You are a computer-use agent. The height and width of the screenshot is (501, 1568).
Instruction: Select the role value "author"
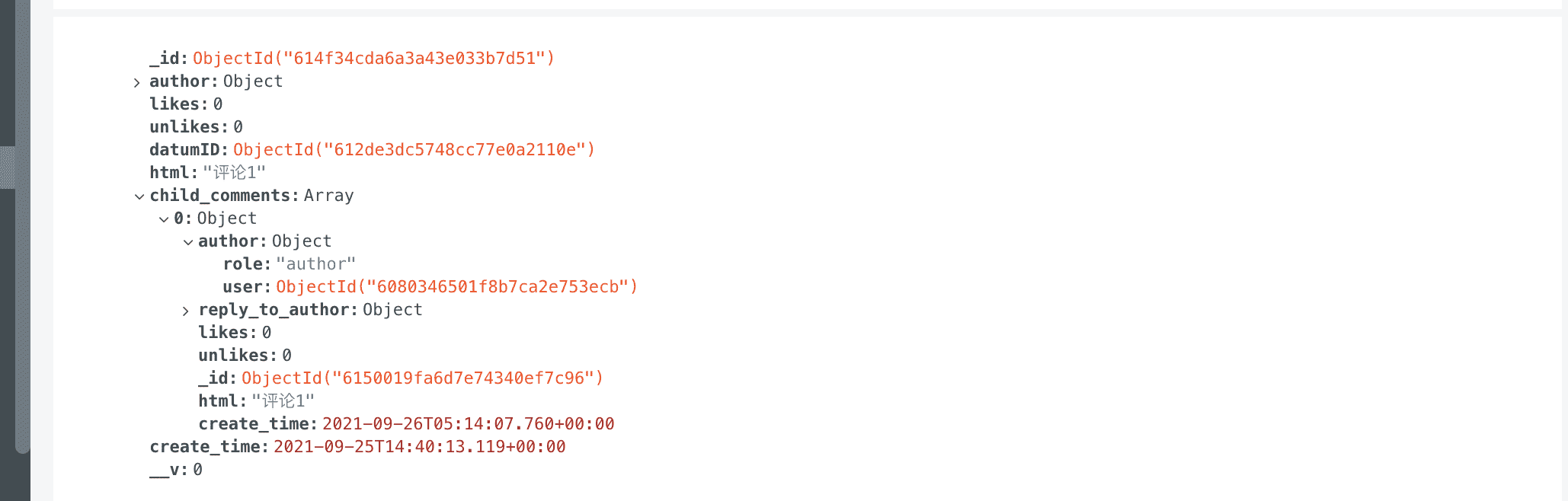coord(315,264)
